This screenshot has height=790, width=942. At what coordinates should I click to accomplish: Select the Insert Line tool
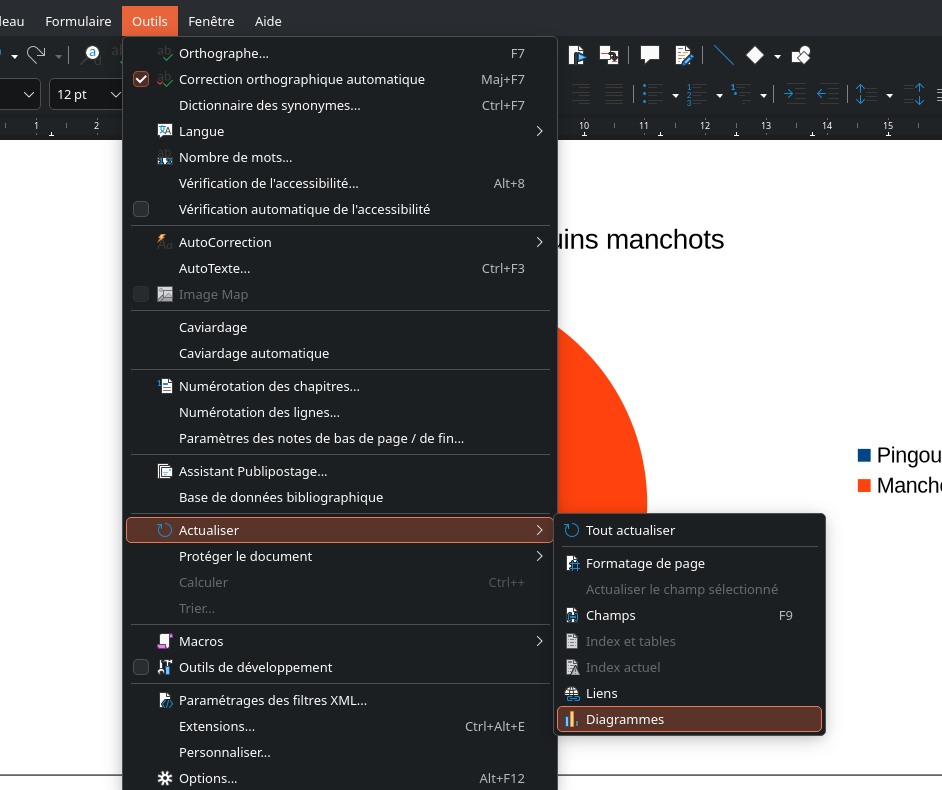pos(722,55)
